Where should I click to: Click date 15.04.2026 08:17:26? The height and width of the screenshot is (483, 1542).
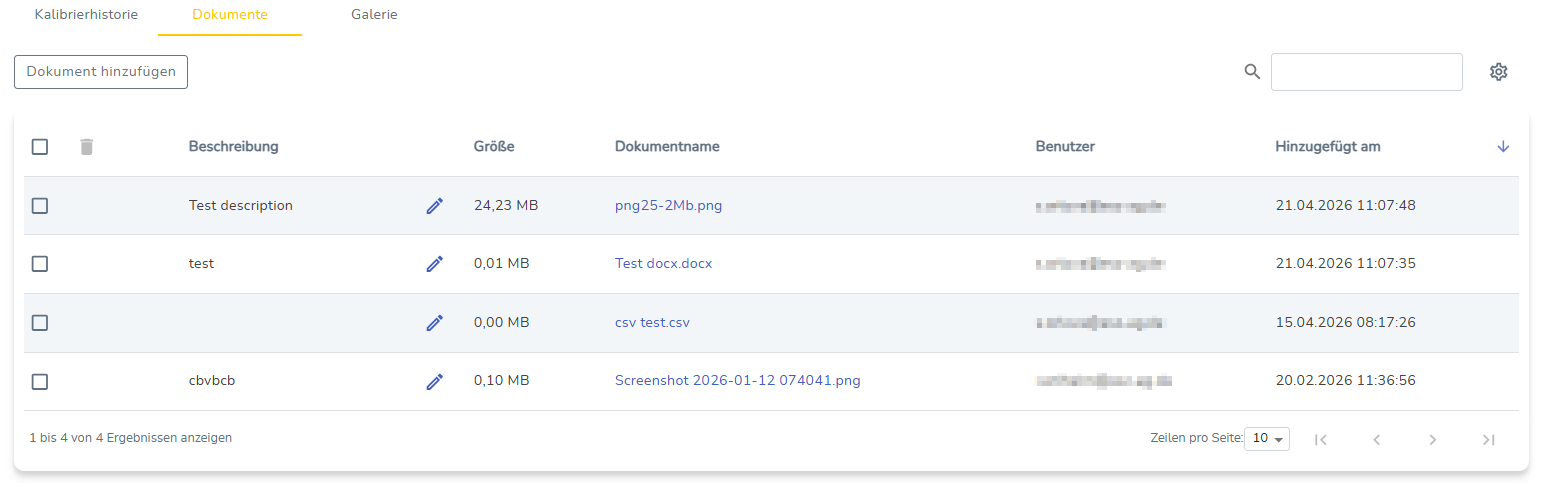(1346, 323)
